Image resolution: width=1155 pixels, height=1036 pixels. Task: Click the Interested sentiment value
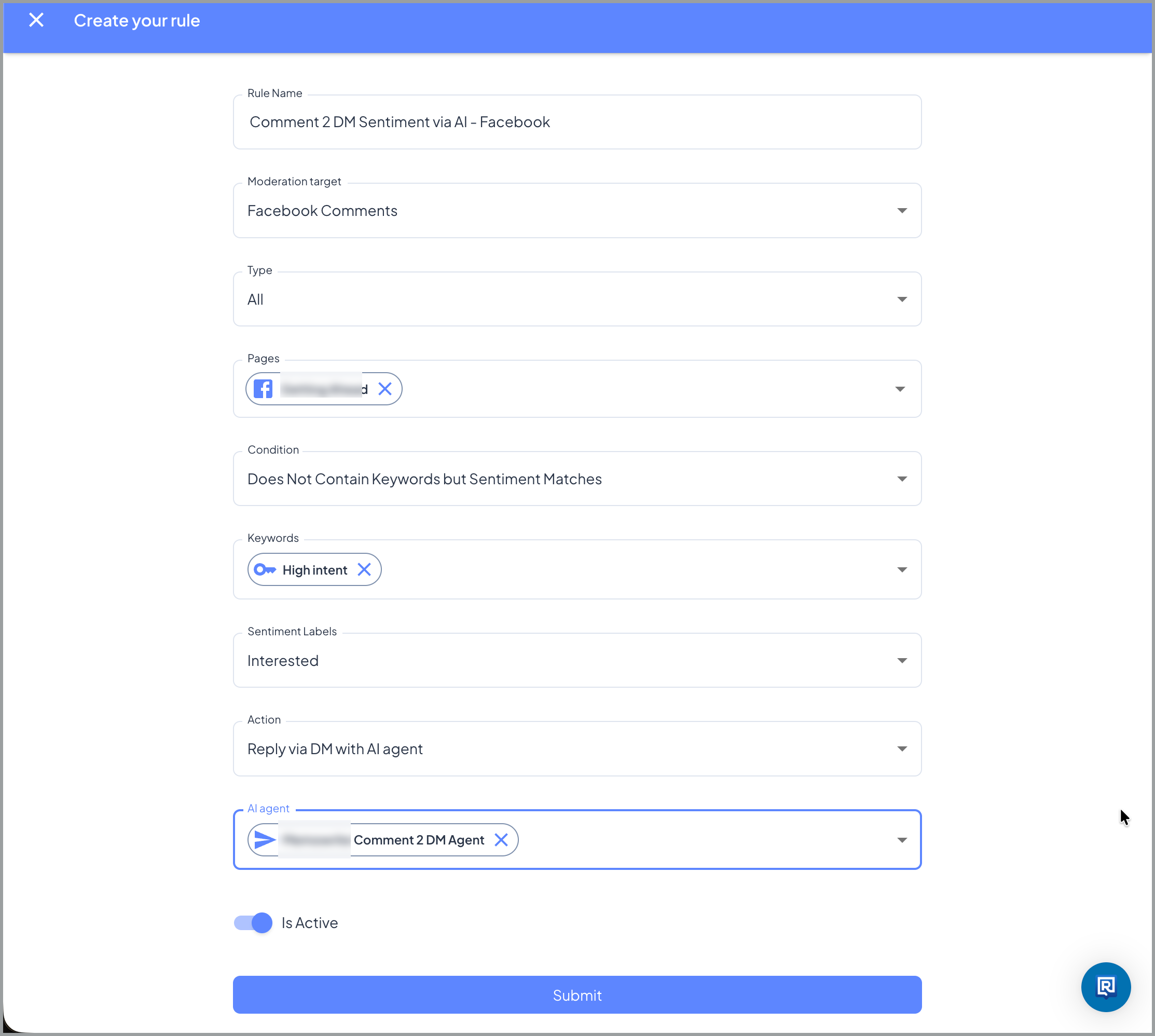coord(283,661)
